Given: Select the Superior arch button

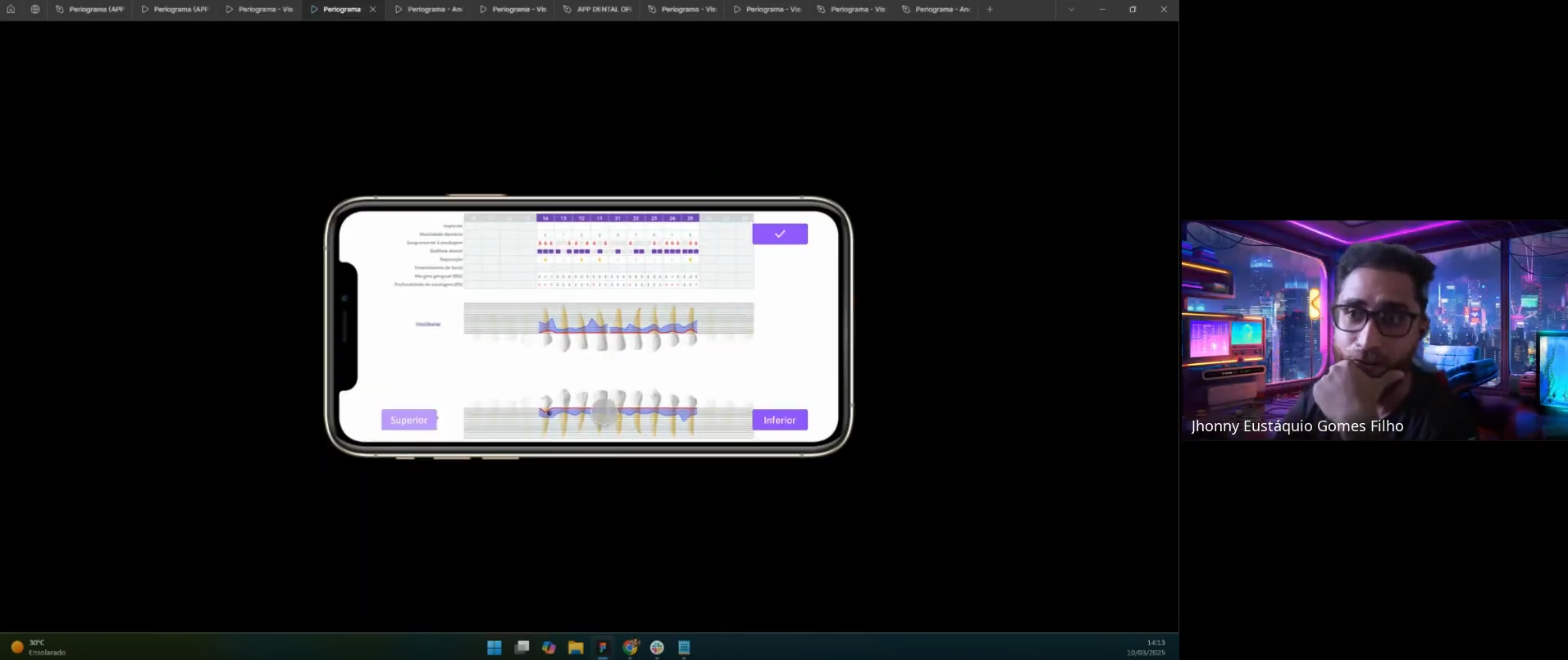Looking at the screenshot, I should tap(408, 420).
